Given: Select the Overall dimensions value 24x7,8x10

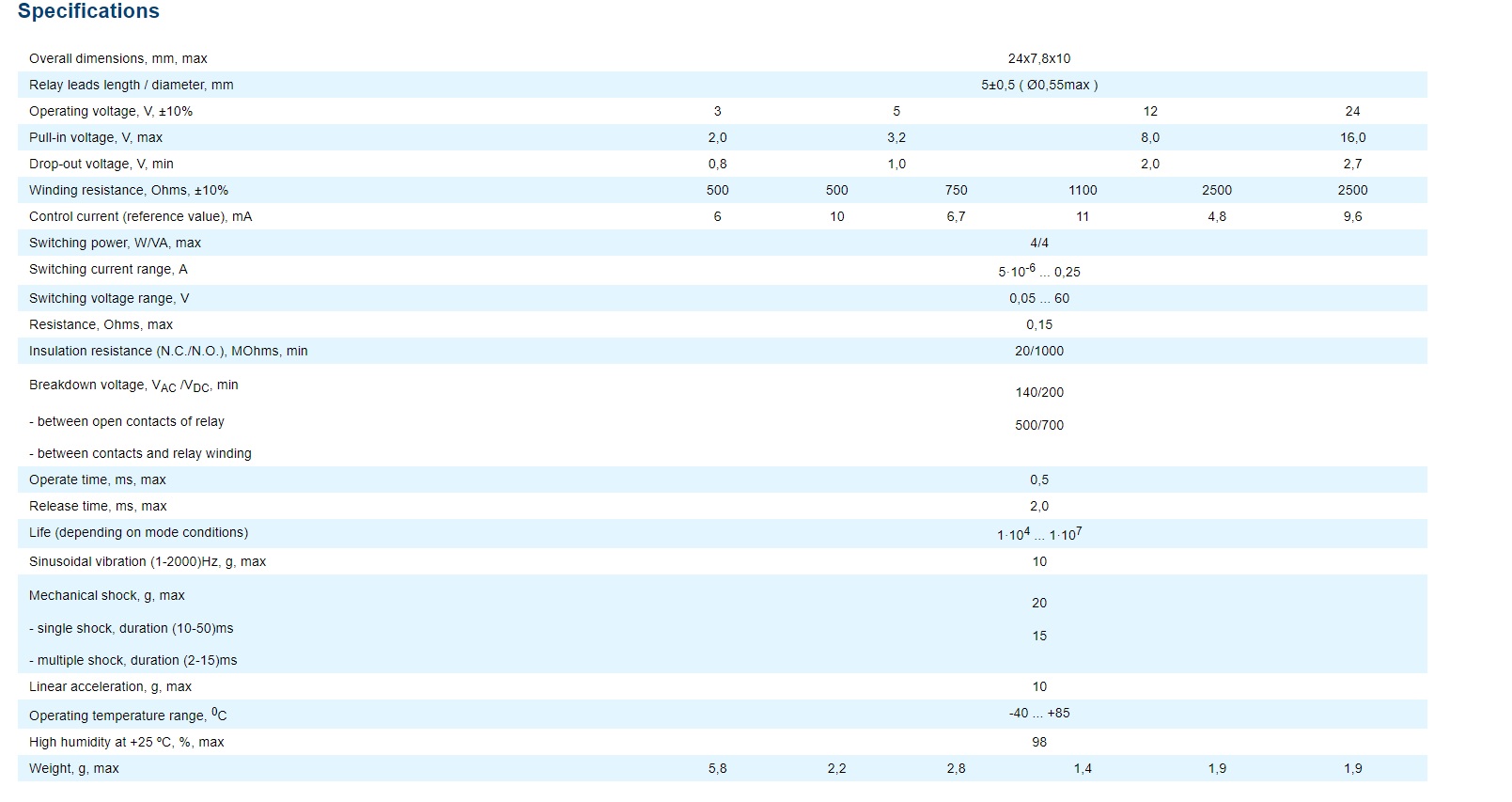Looking at the screenshot, I should 1038,58.
